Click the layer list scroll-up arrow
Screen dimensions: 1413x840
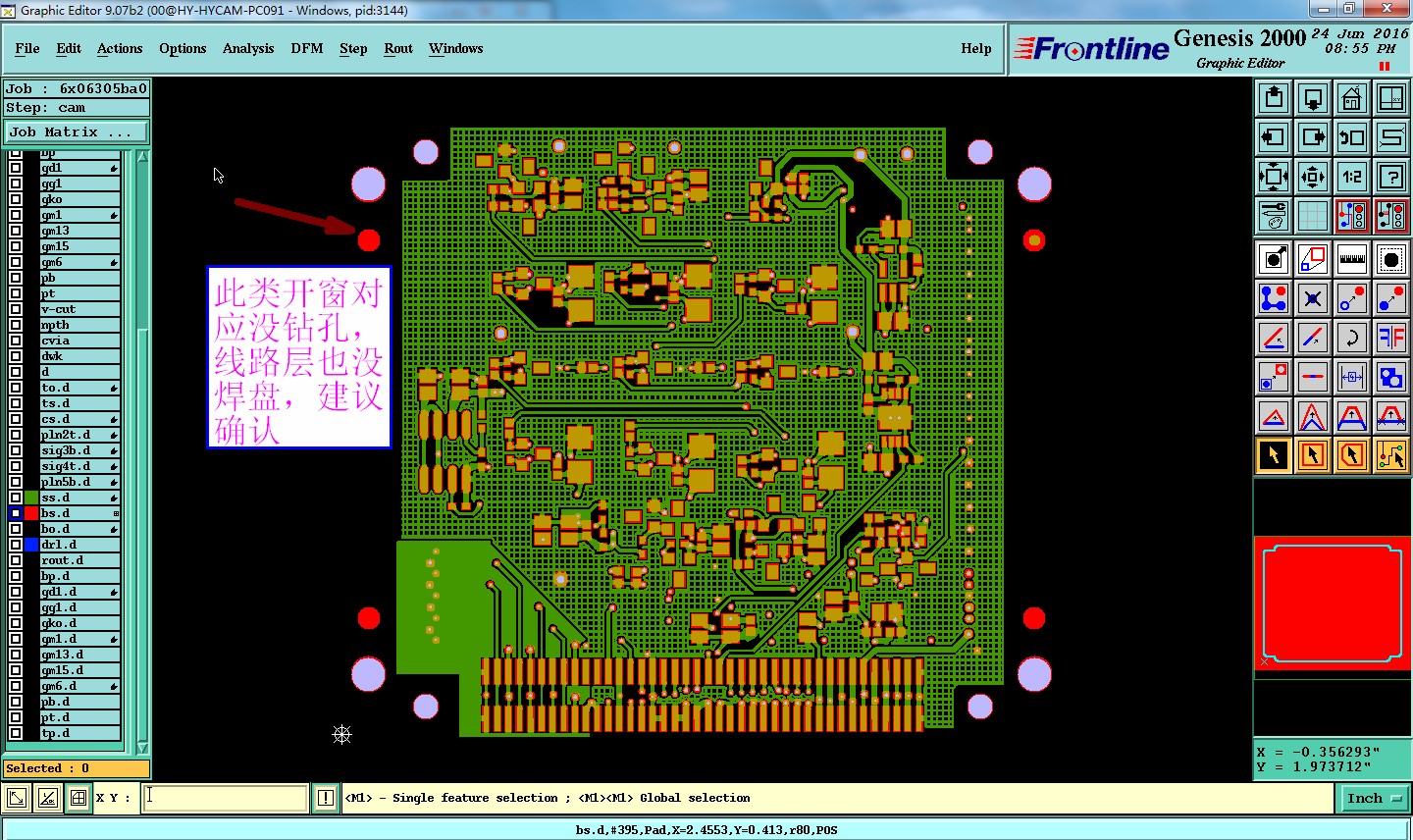142,157
